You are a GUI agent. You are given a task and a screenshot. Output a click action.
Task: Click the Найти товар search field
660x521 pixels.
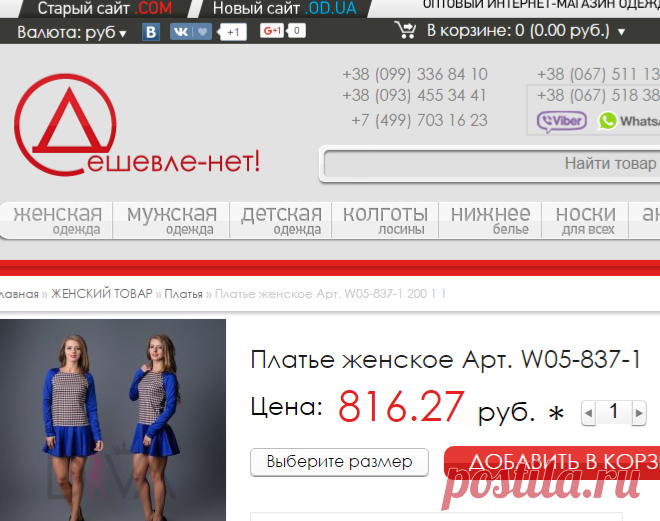tap(492, 164)
